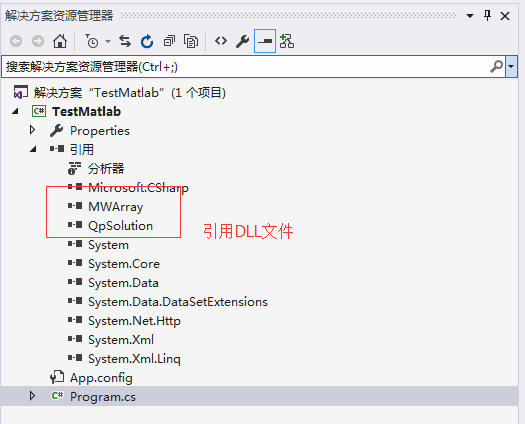
Task: Click Sync with Active Document icon
Action: (125, 41)
